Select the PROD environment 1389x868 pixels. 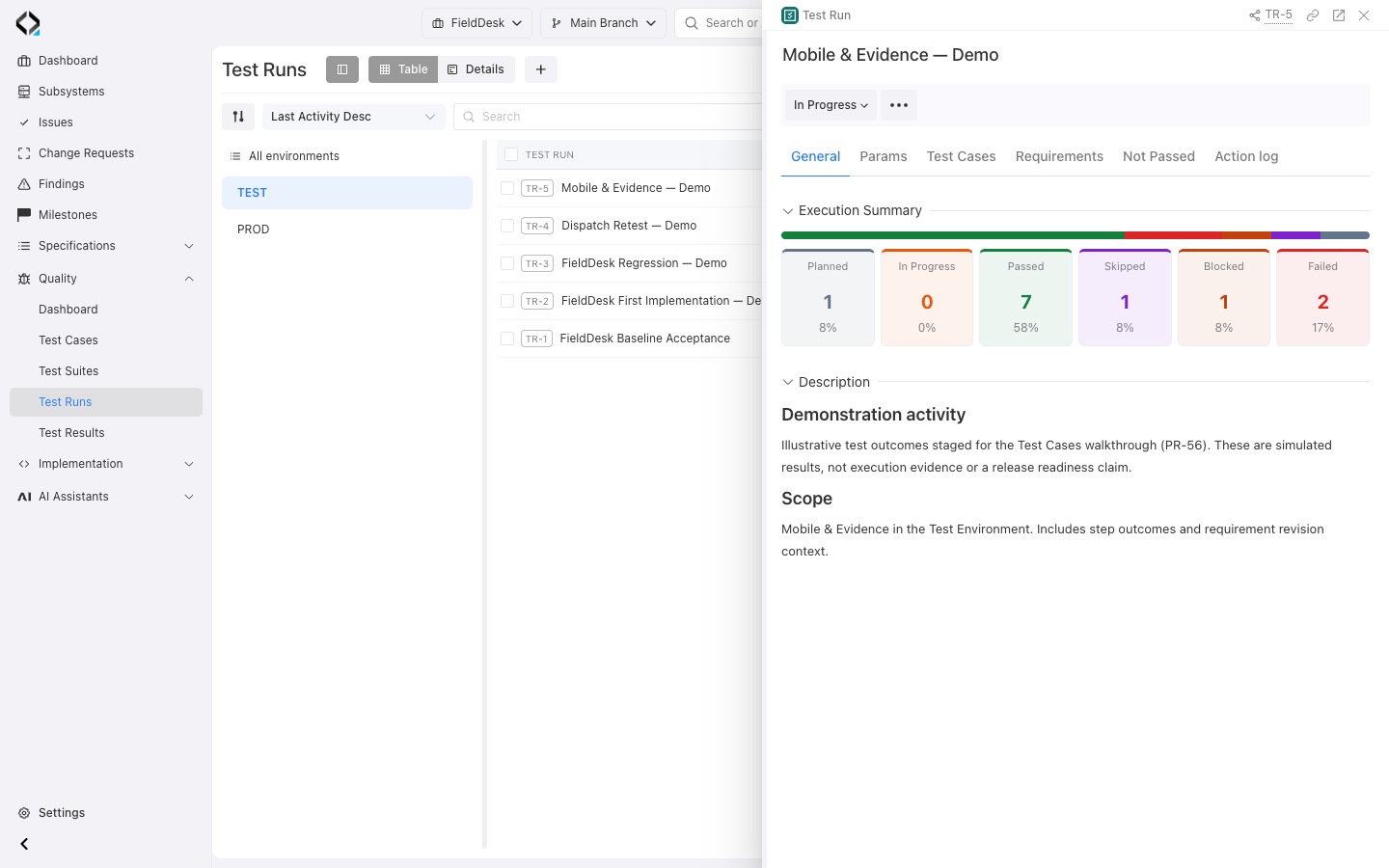(x=347, y=230)
